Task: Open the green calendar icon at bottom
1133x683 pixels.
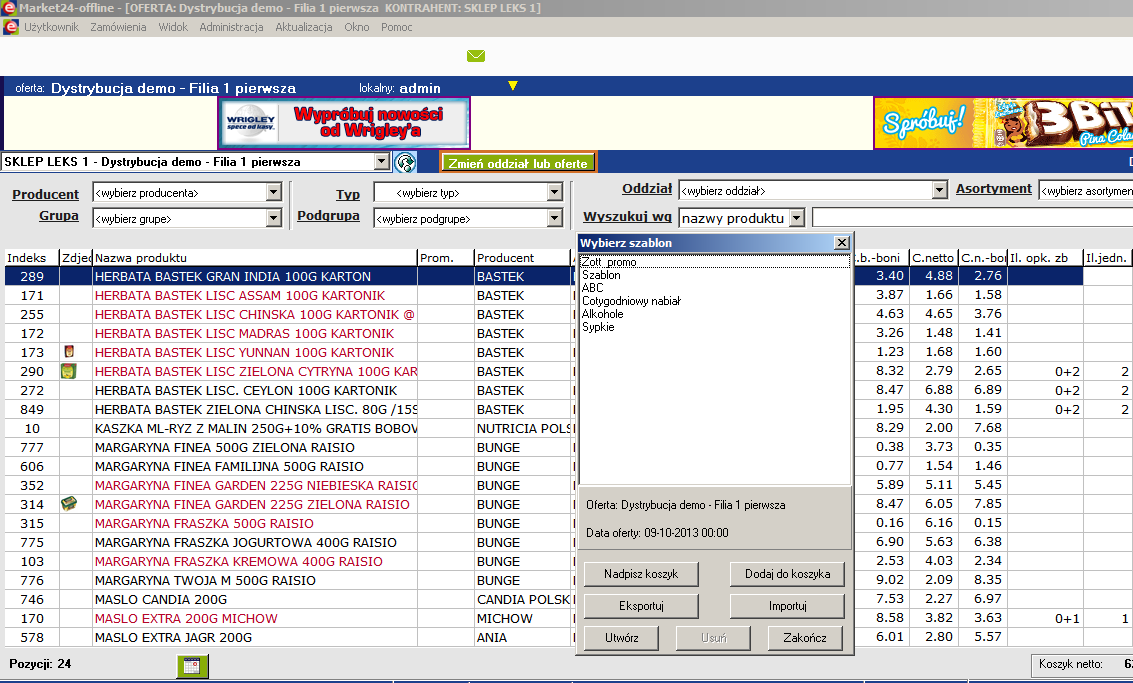Action: point(192,666)
